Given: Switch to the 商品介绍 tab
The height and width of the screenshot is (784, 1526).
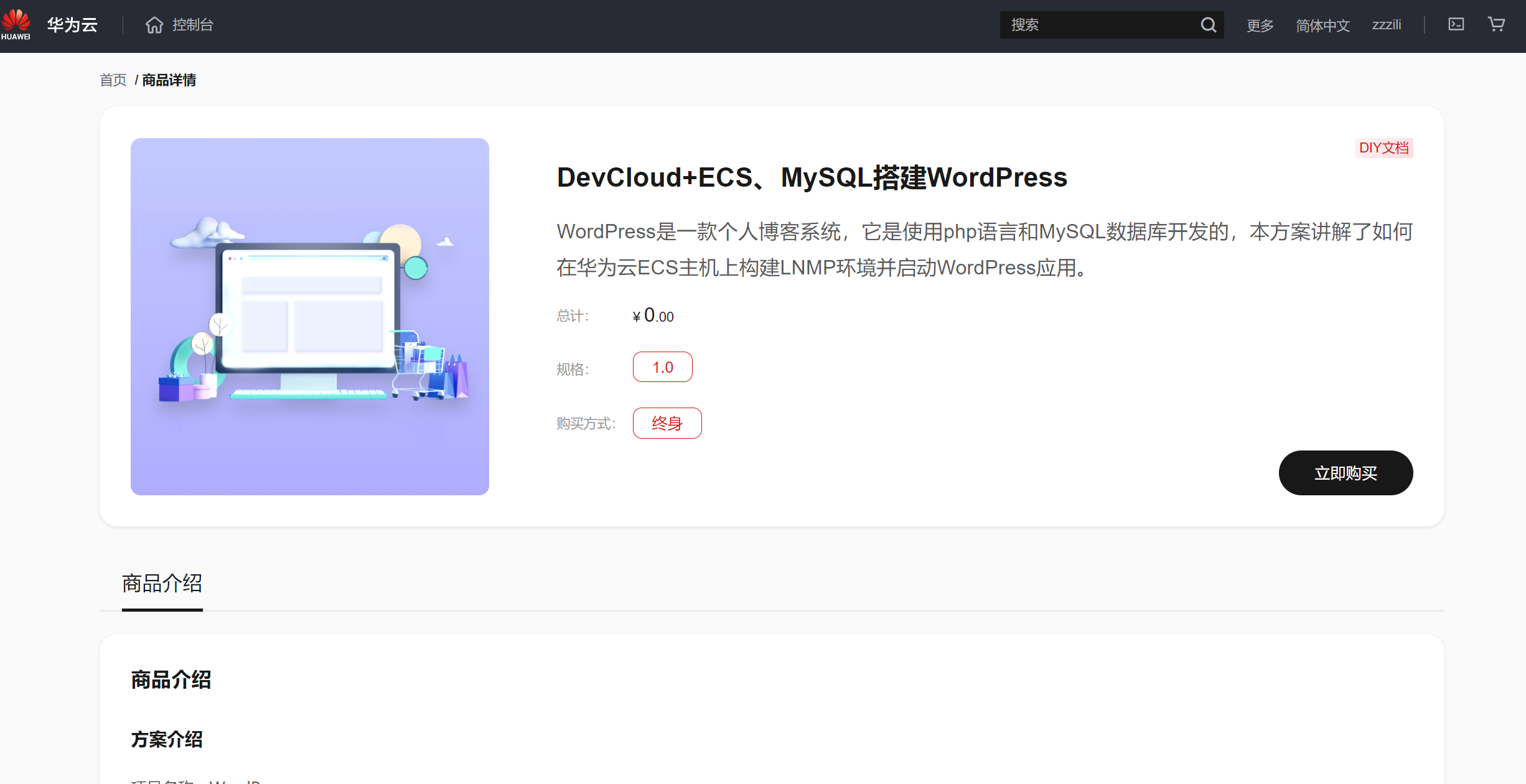Looking at the screenshot, I should 162,584.
